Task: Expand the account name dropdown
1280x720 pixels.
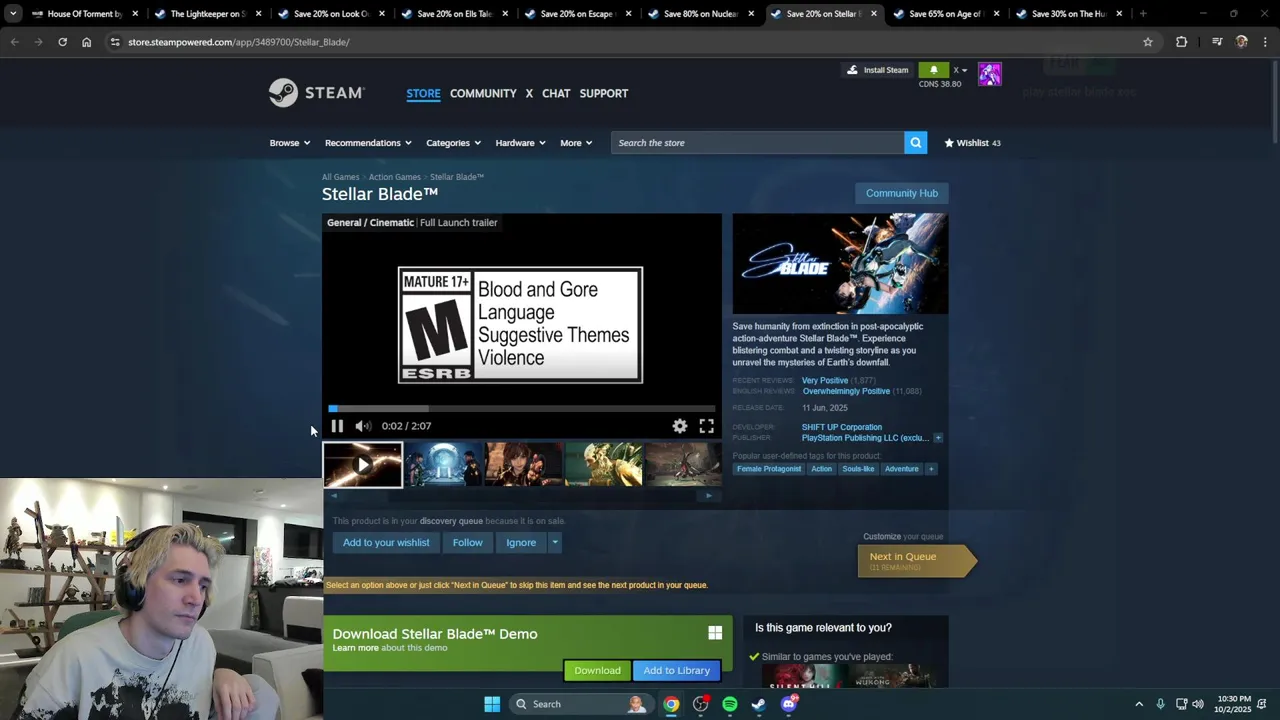Action: click(960, 70)
